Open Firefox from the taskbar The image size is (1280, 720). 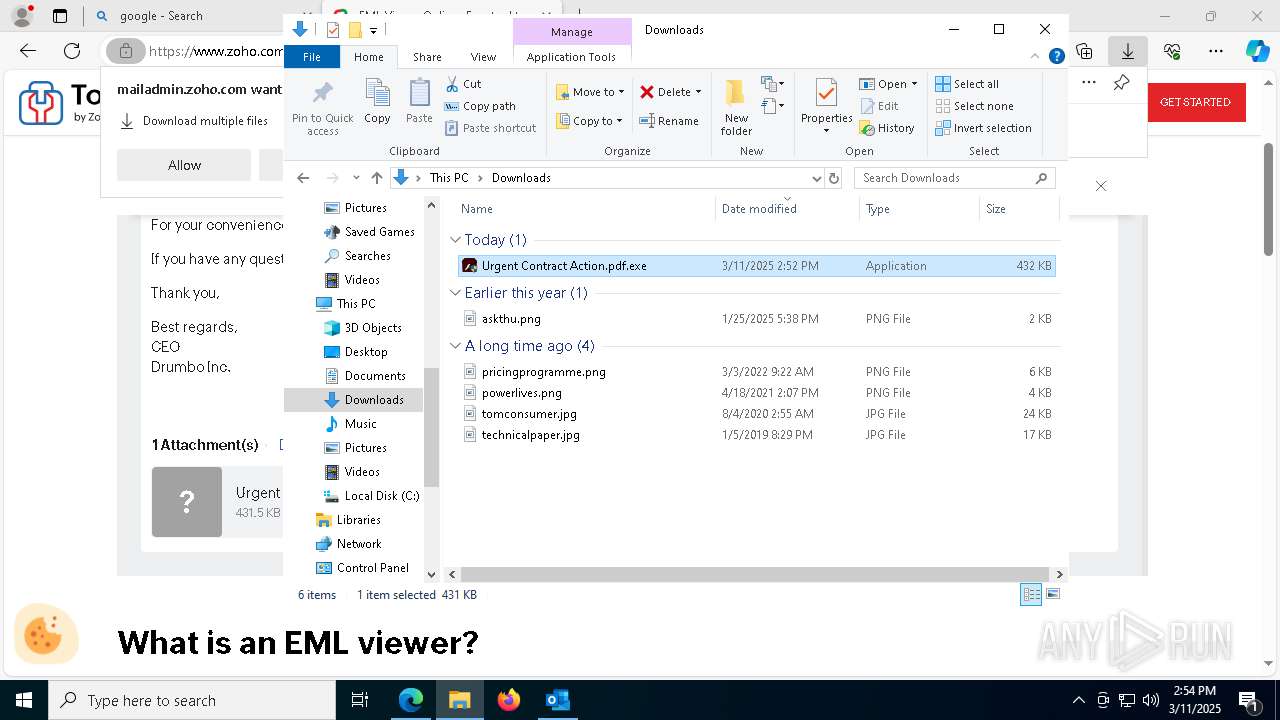pyautogui.click(x=509, y=700)
